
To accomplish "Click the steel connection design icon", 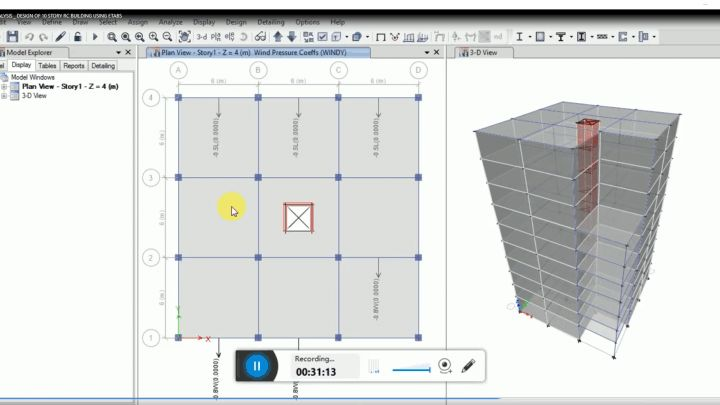I will coord(644,37).
